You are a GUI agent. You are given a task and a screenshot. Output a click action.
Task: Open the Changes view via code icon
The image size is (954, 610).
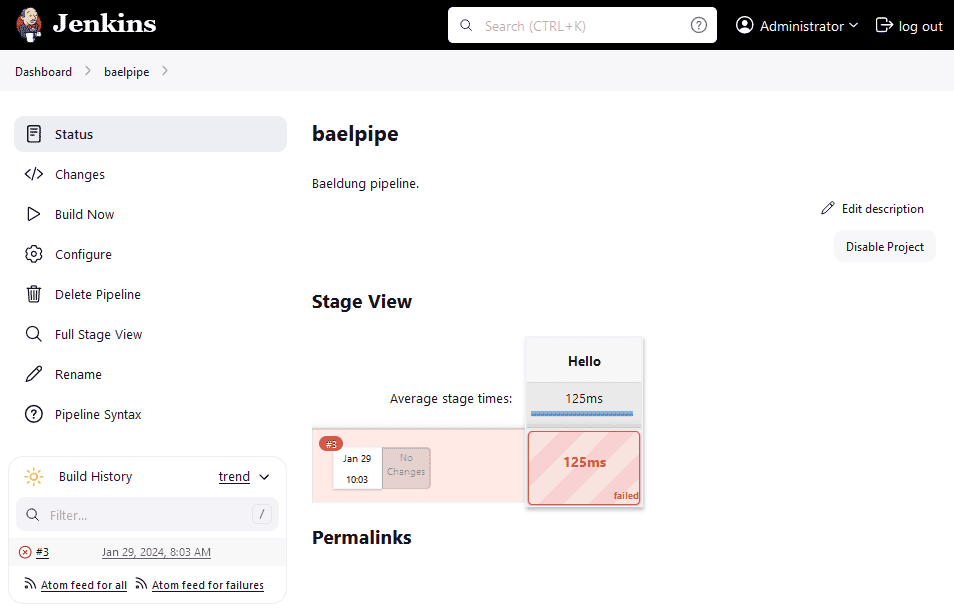point(34,174)
